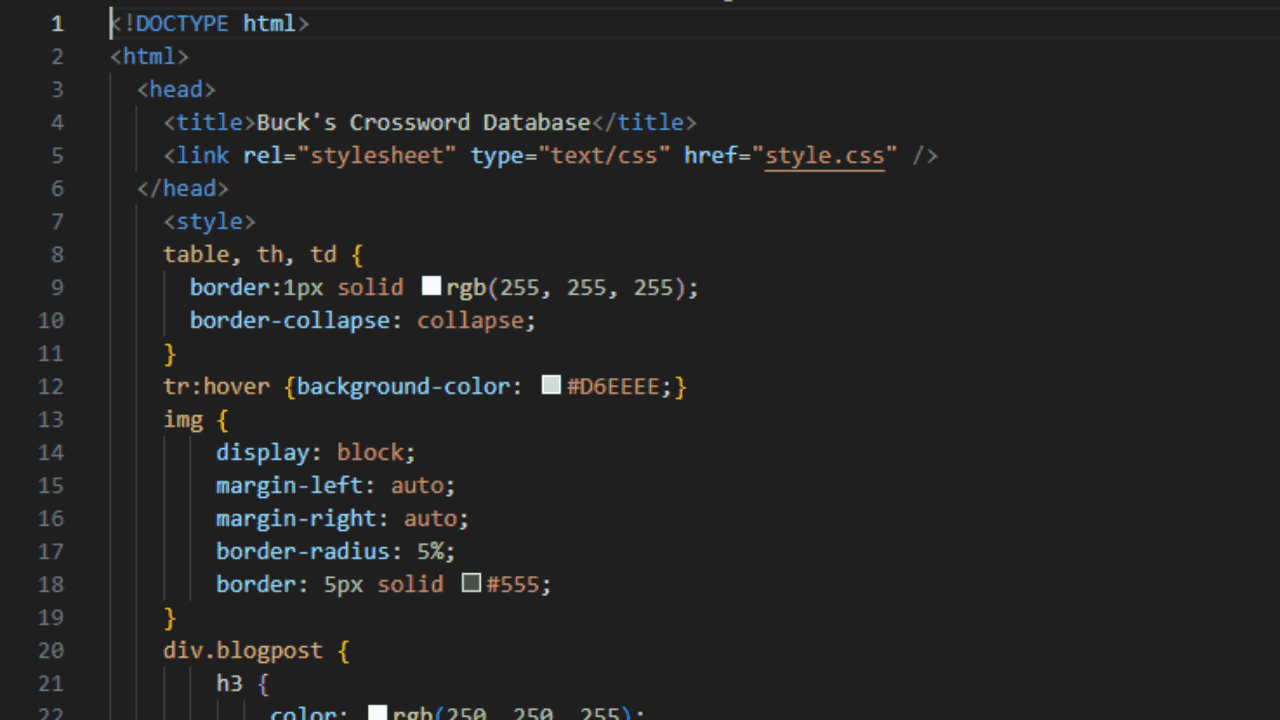The height and width of the screenshot is (720, 1280).
Task: Place cursor on the "tr:hover" selector
Action: pyautogui.click(x=216, y=386)
